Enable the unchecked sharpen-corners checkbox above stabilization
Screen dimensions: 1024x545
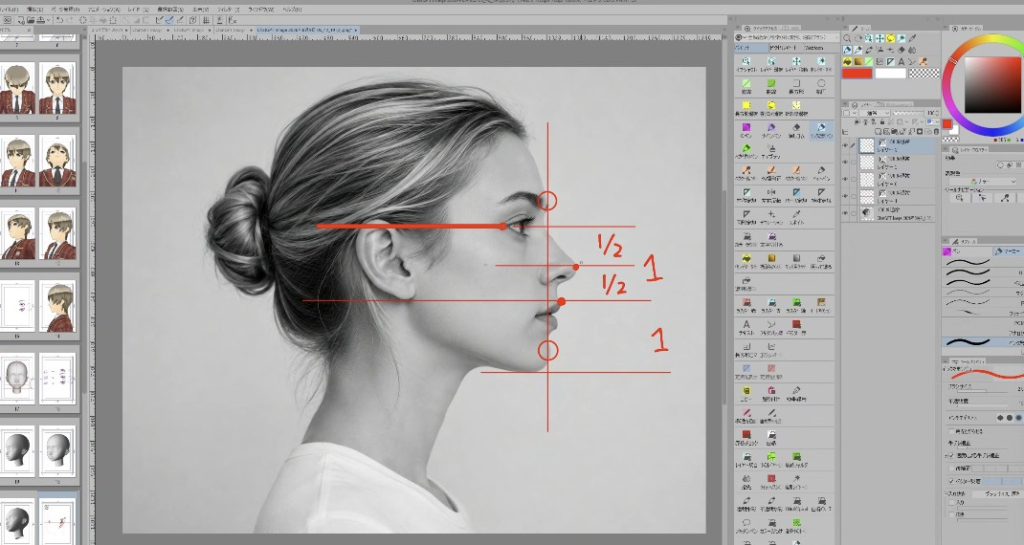click(950, 431)
